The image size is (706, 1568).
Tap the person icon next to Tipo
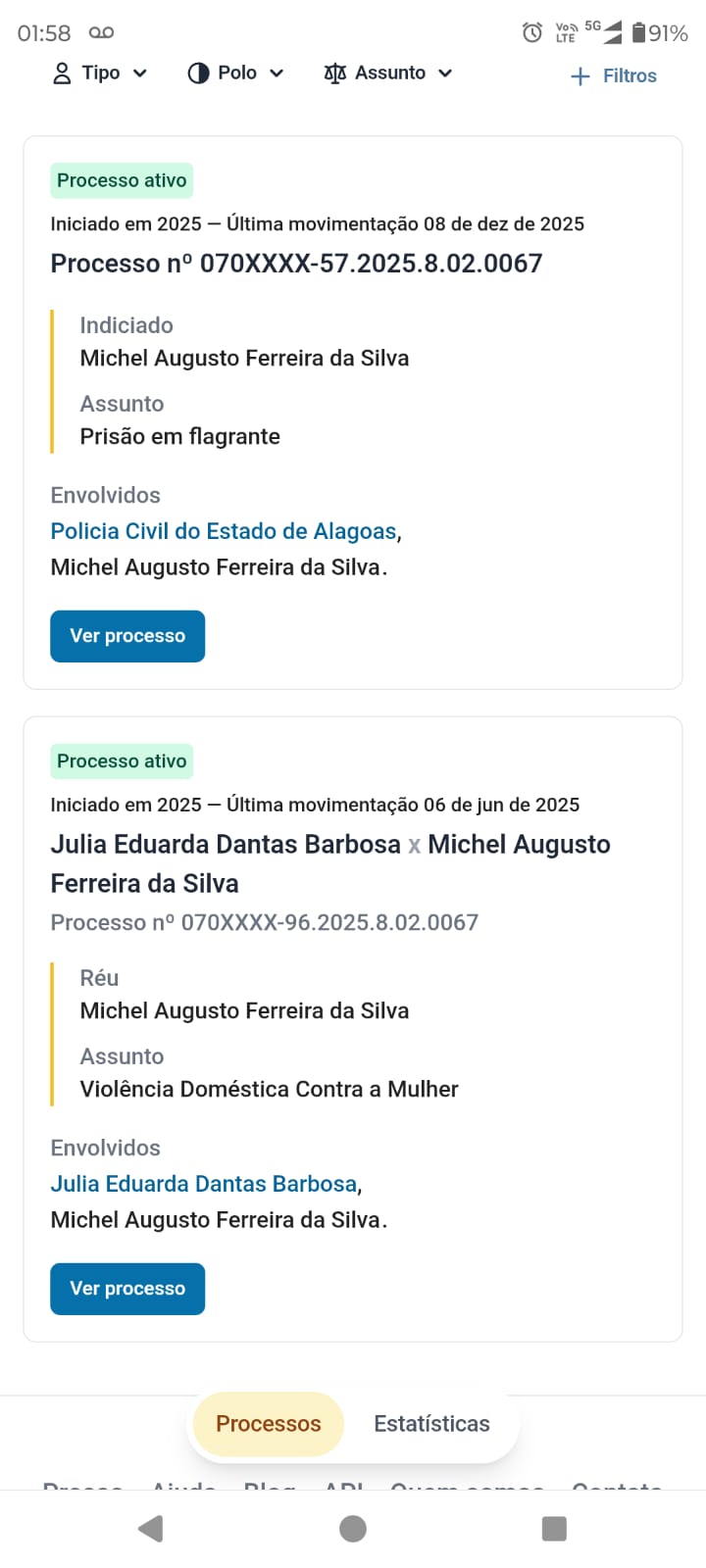pos(62,73)
